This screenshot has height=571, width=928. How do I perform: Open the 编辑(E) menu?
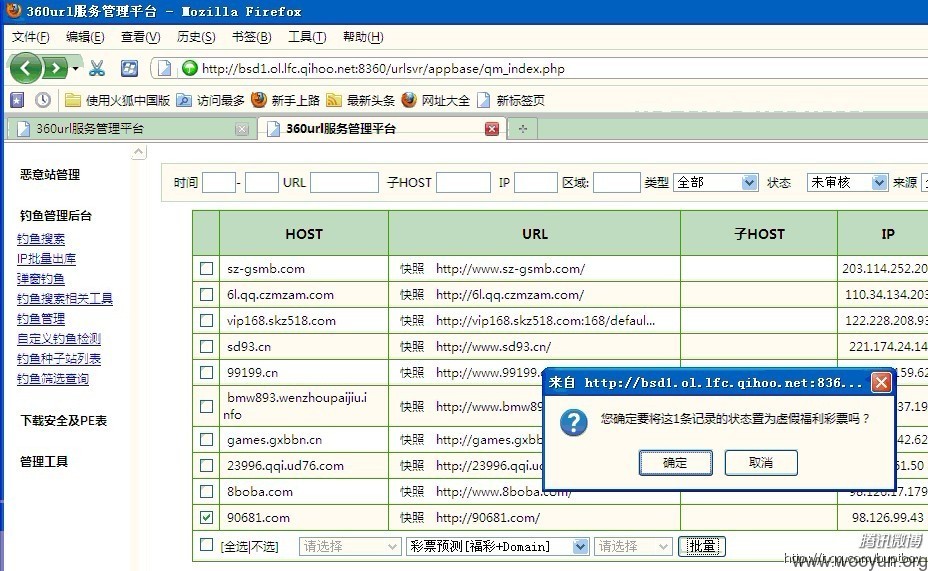point(85,37)
